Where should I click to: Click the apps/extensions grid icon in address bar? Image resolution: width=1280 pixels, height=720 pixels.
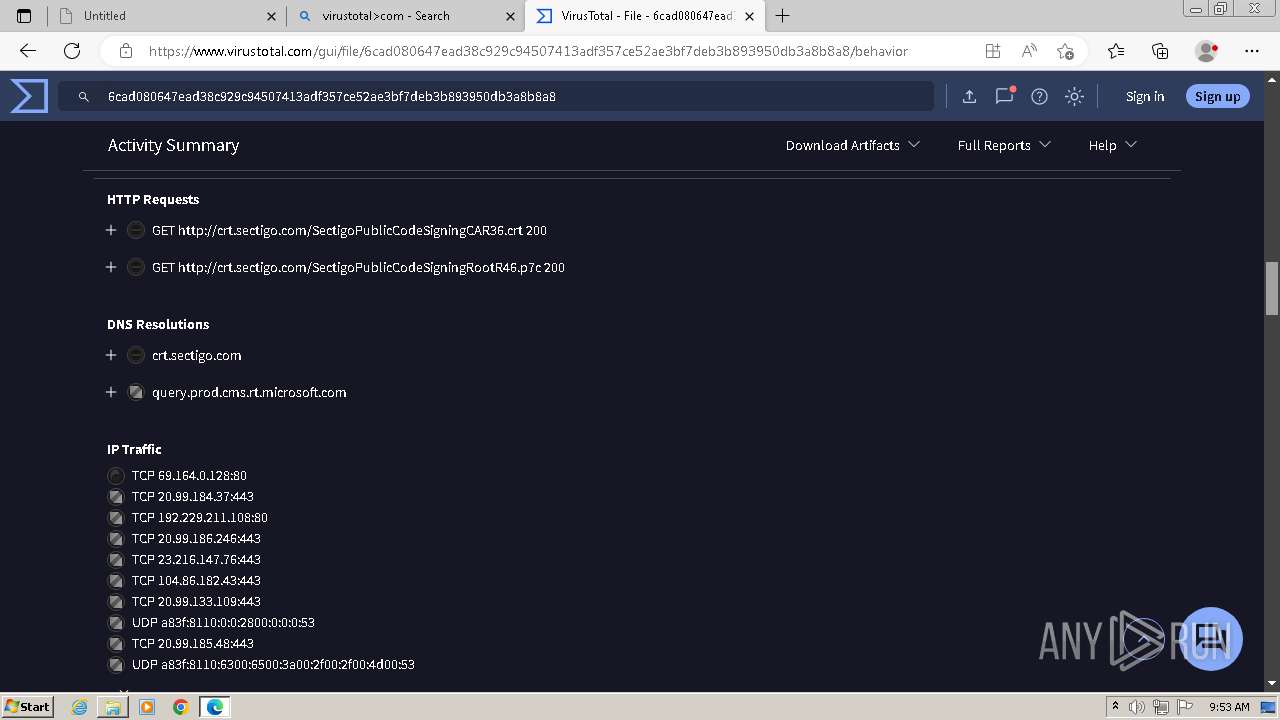click(x=992, y=51)
